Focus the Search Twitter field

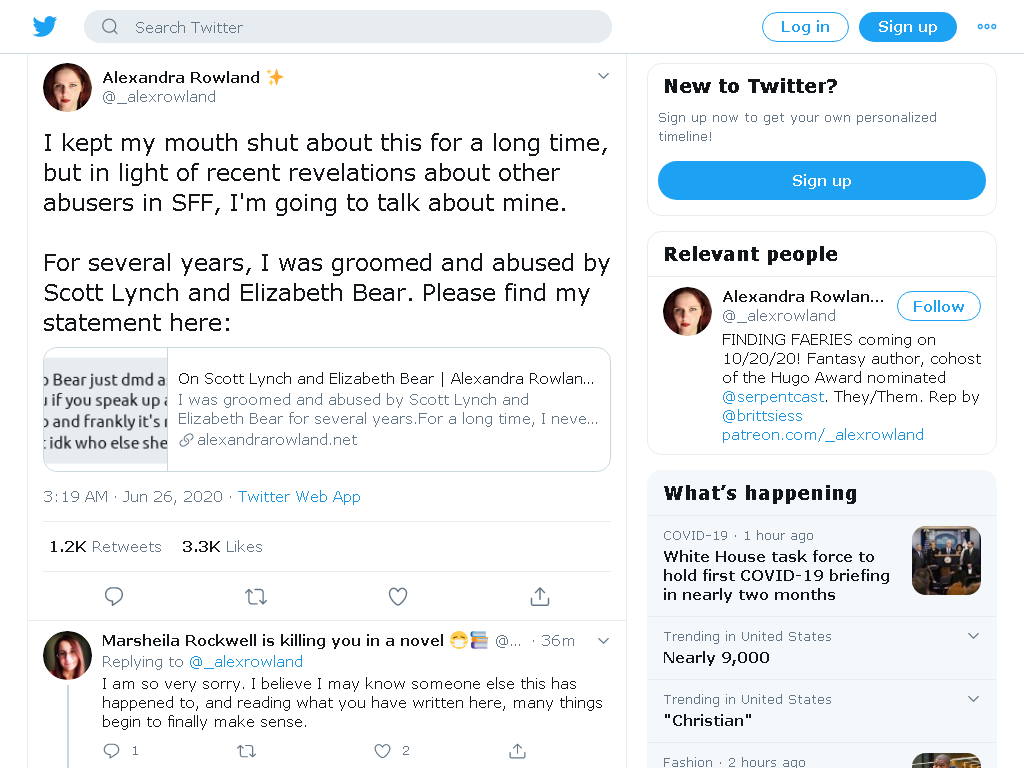(347, 27)
